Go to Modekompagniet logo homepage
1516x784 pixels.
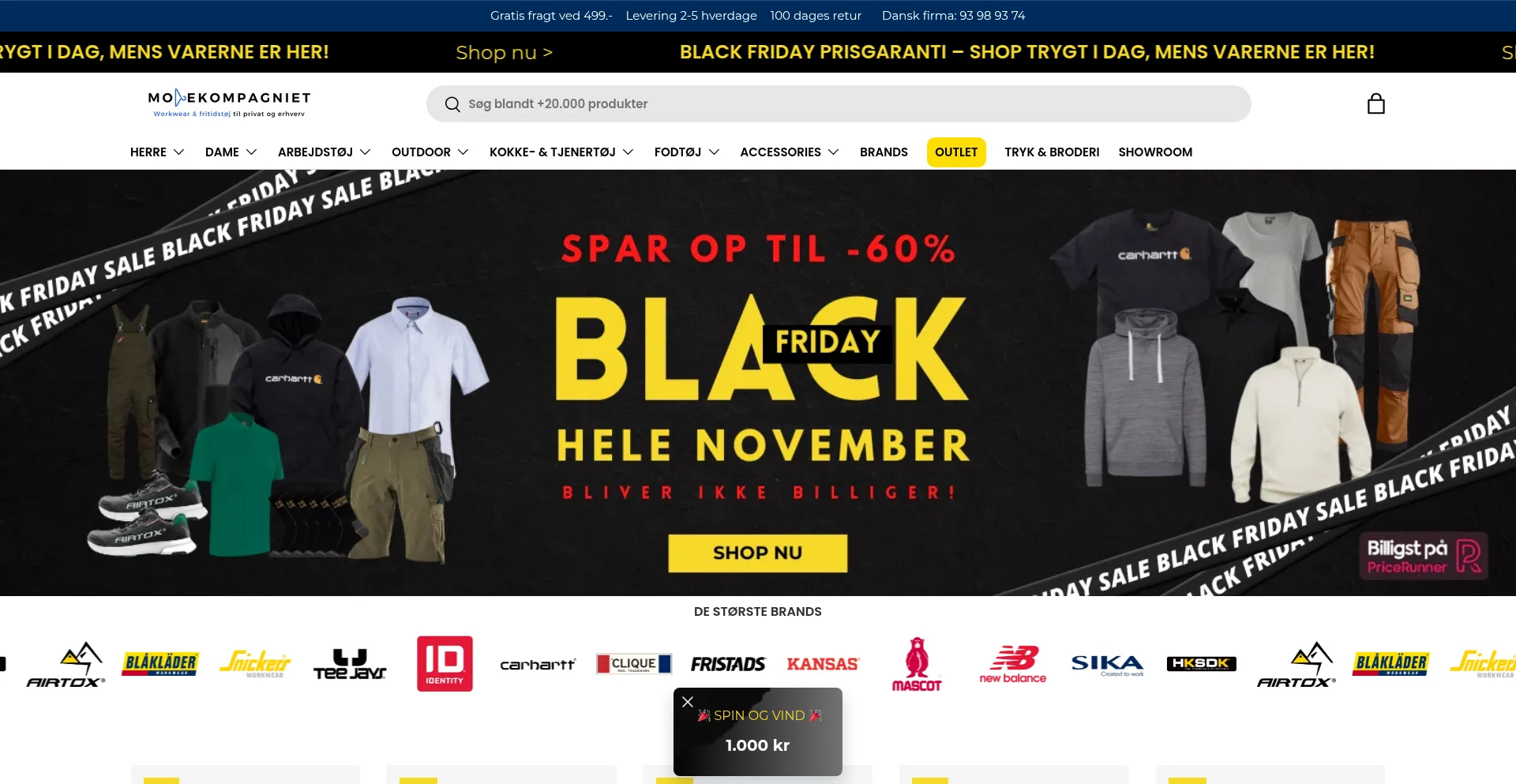[230, 103]
